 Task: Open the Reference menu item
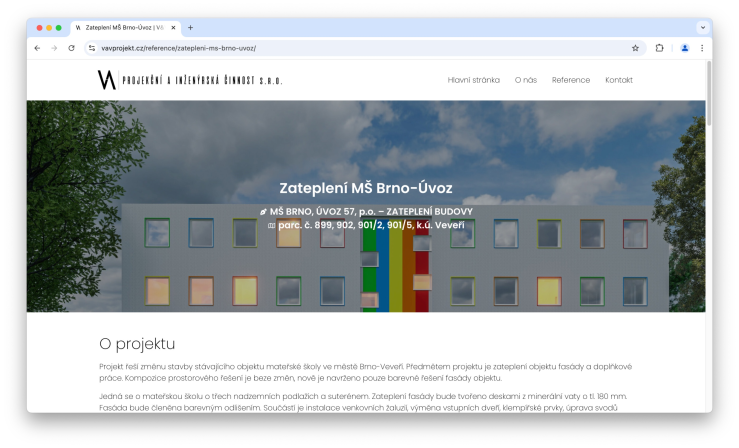pyautogui.click(x=571, y=80)
